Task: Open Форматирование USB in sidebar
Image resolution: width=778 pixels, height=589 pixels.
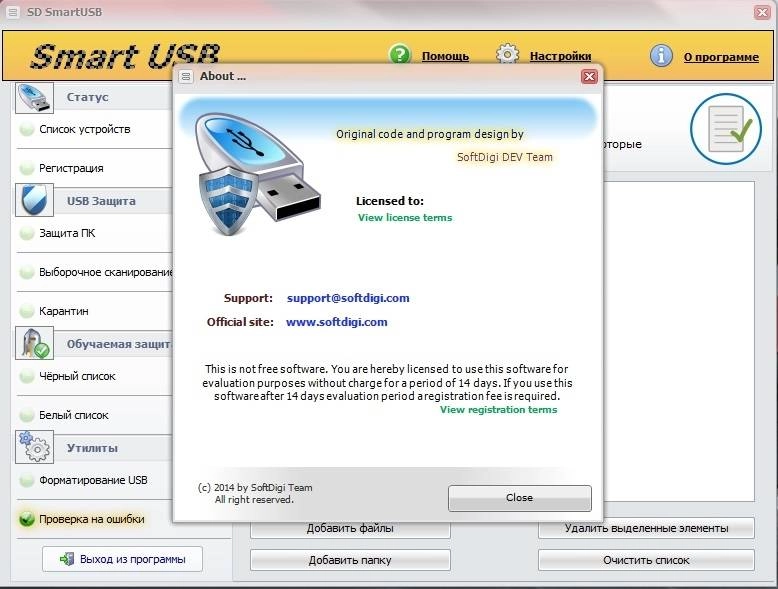Action: point(93,480)
